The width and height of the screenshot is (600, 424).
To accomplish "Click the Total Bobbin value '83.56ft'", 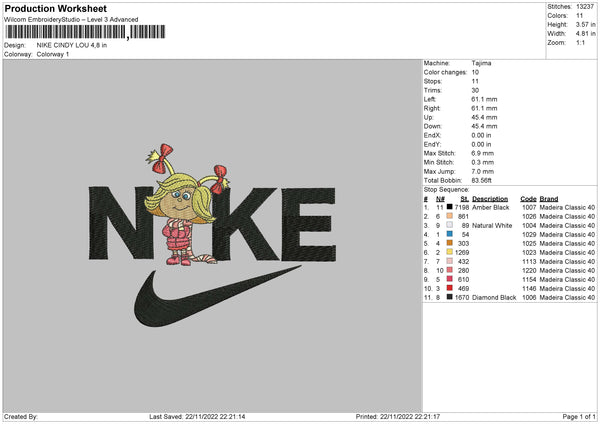I will tap(481, 180).
